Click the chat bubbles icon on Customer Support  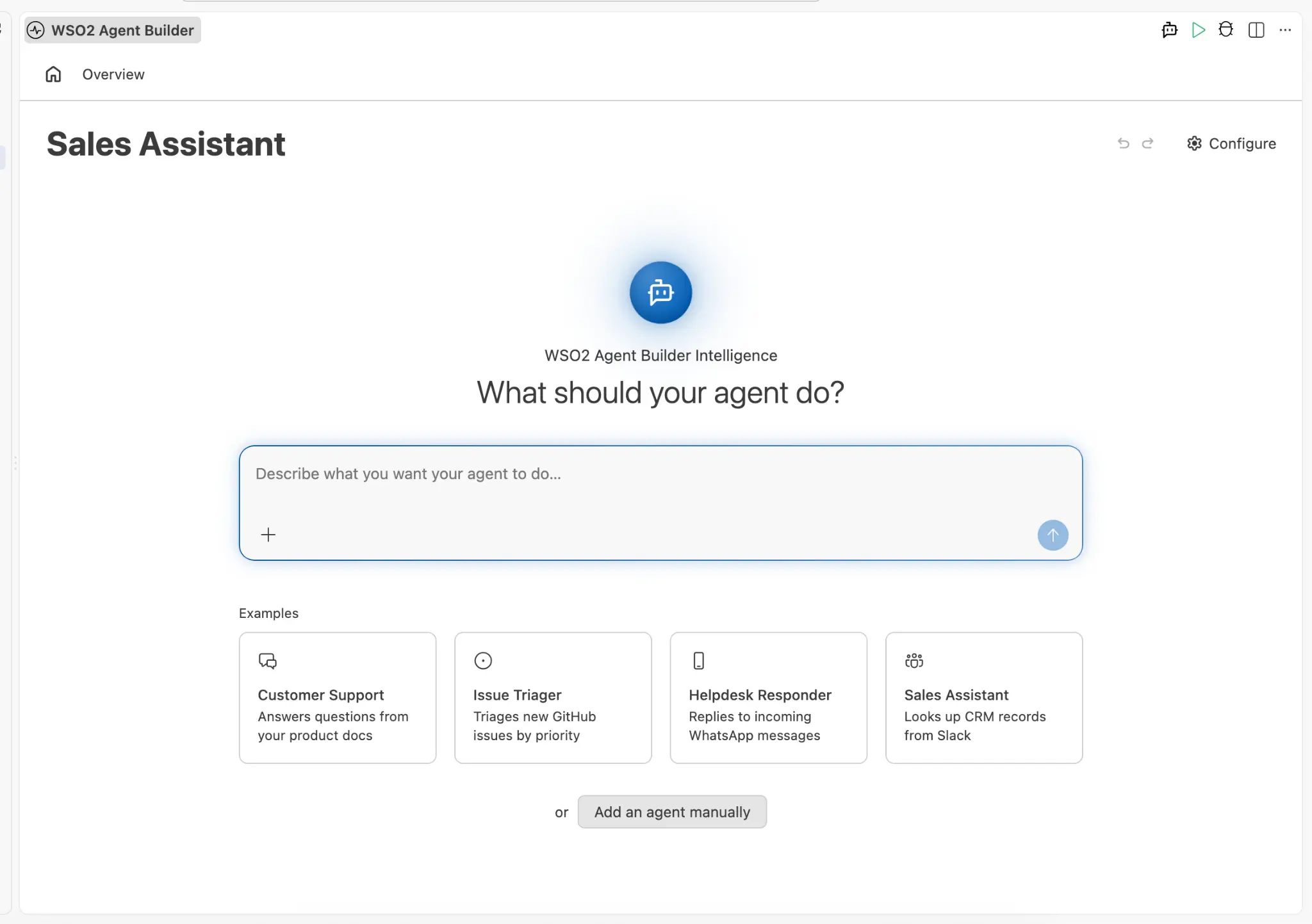tap(267, 660)
